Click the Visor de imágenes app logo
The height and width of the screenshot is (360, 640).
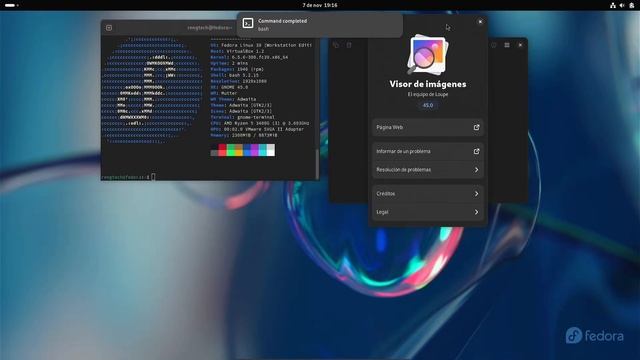click(x=427, y=55)
